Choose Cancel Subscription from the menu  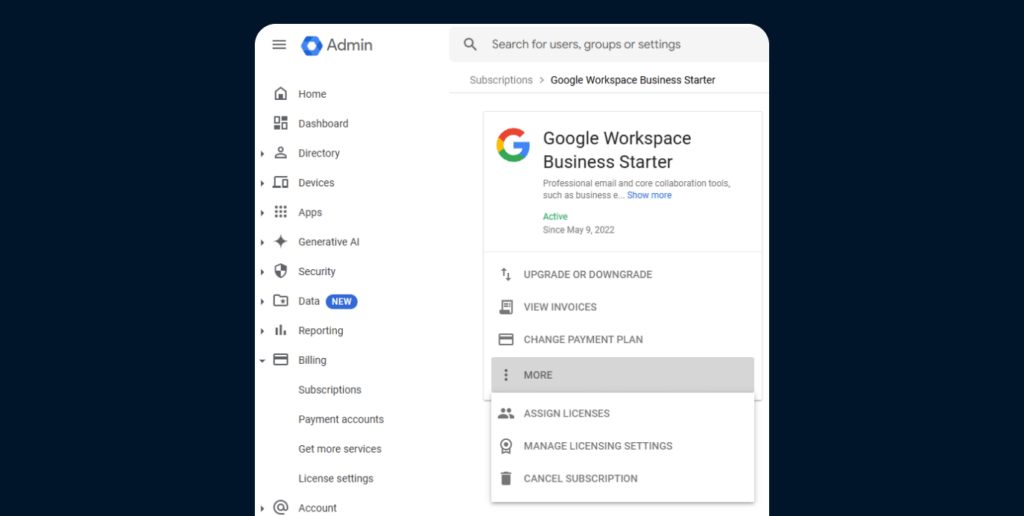click(x=622, y=479)
